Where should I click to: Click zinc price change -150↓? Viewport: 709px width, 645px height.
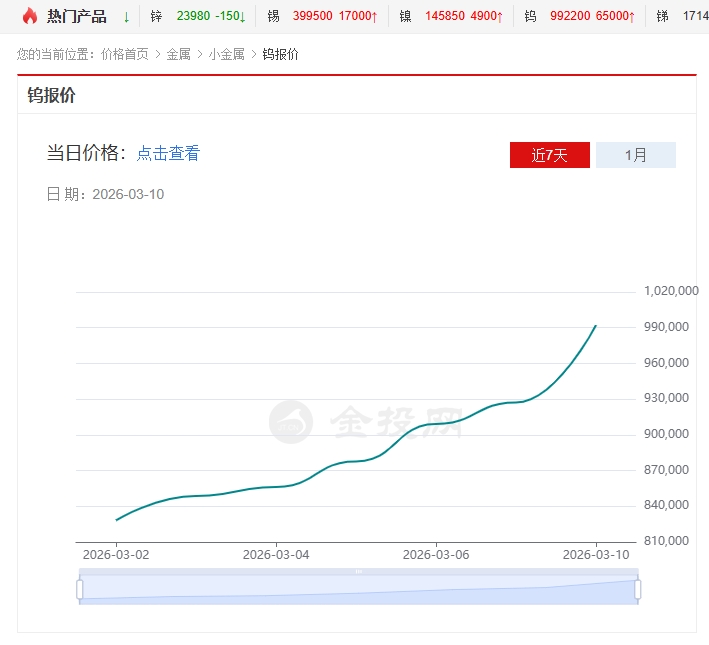pyautogui.click(x=230, y=16)
